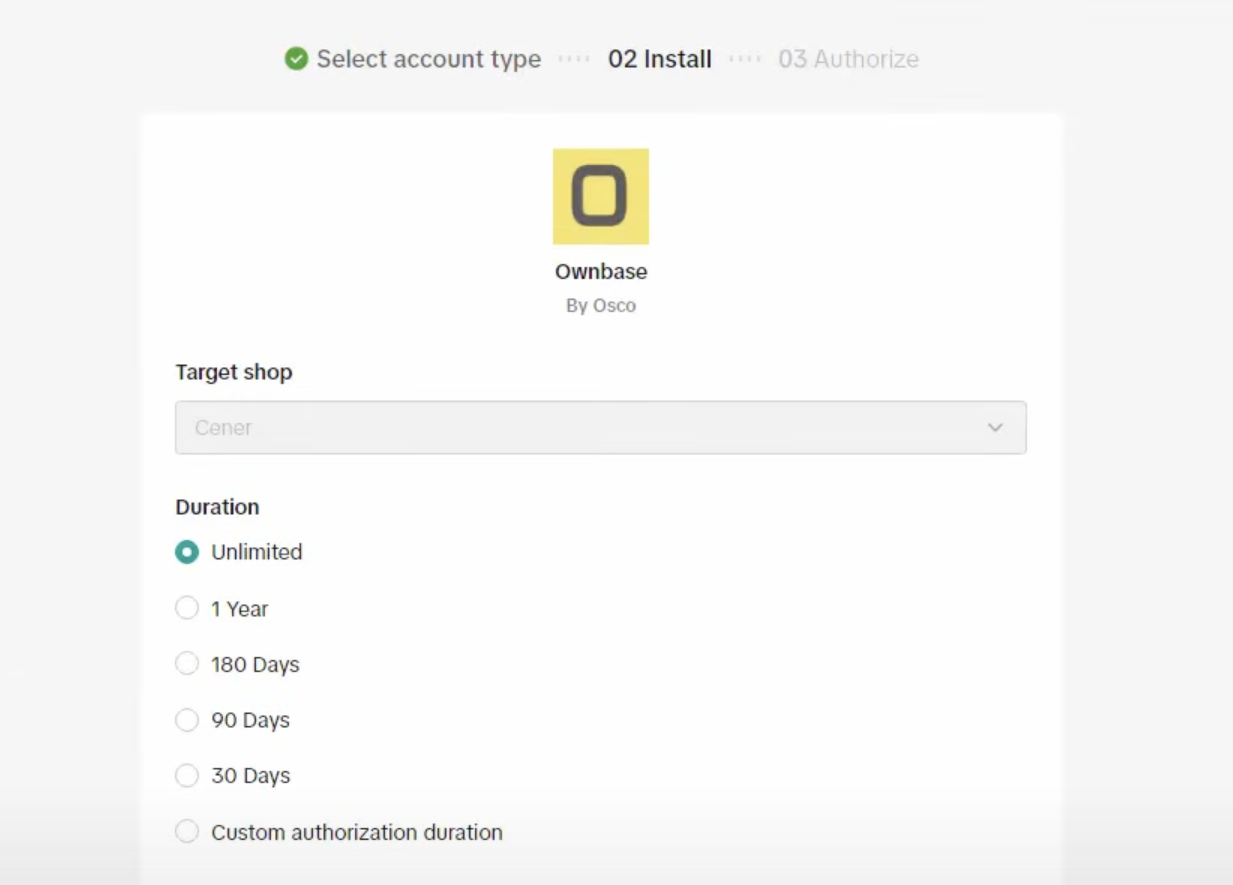Viewport: 1233px width, 885px height.
Task: Click the Ownbase app name
Action: (x=601, y=271)
